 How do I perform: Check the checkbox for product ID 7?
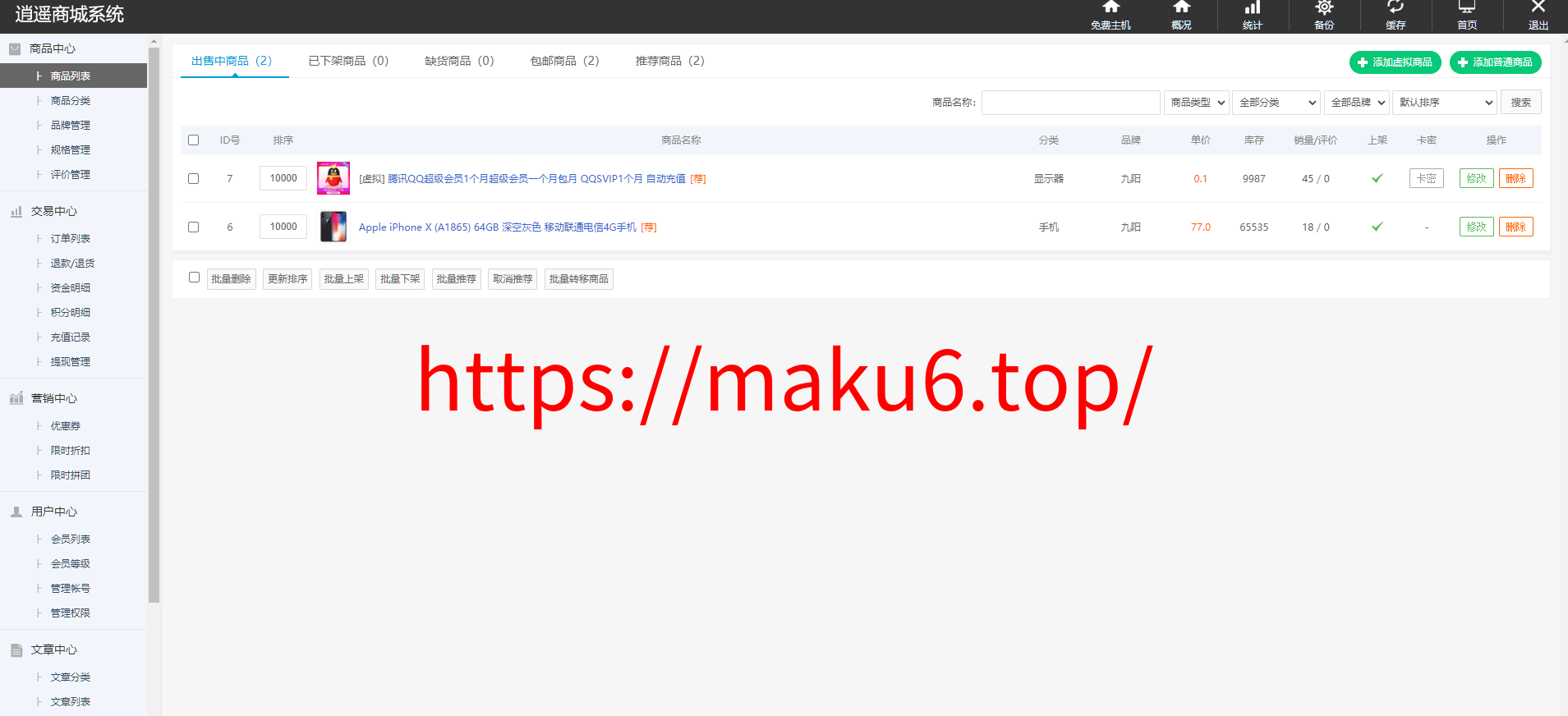(194, 178)
